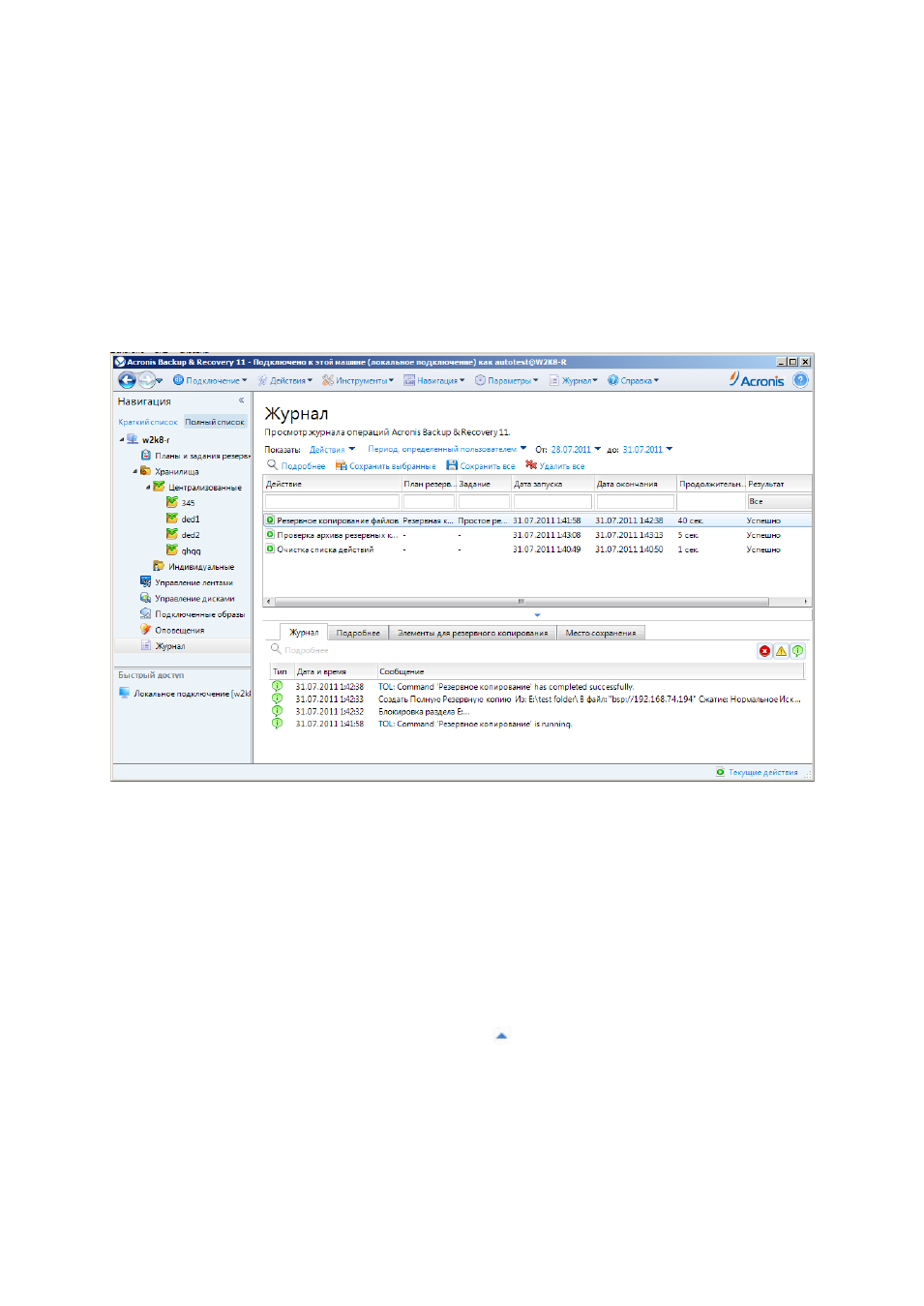Open the Показать Действия dropdown
This screenshot has width=924, height=1306.
(332, 449)
